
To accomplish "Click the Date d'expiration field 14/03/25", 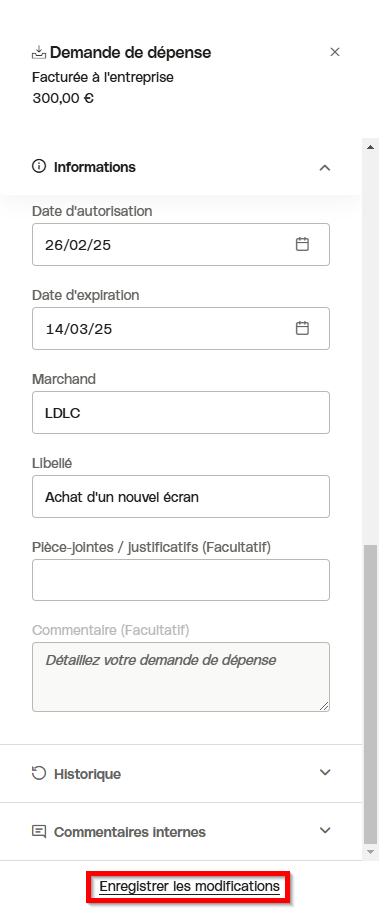I will click(x=181, y=329).
